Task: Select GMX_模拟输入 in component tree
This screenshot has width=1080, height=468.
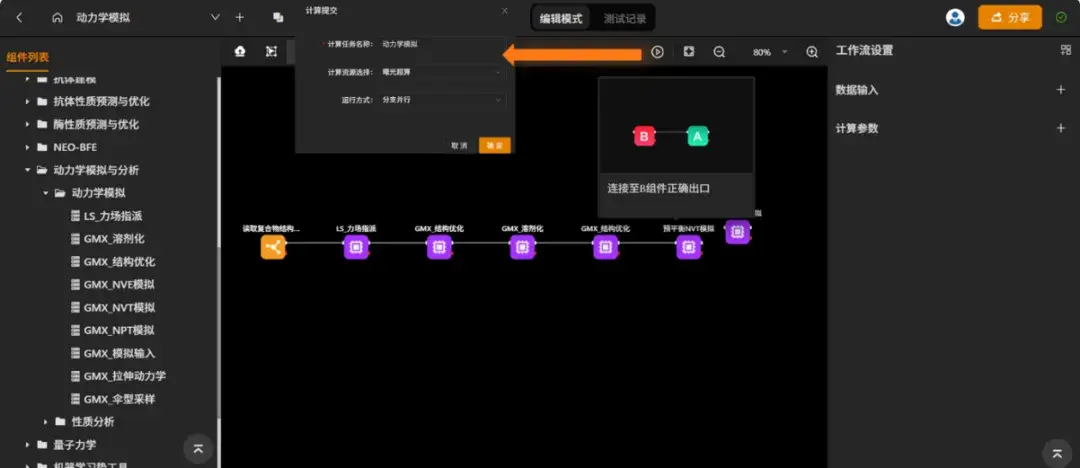Action: 119,353
